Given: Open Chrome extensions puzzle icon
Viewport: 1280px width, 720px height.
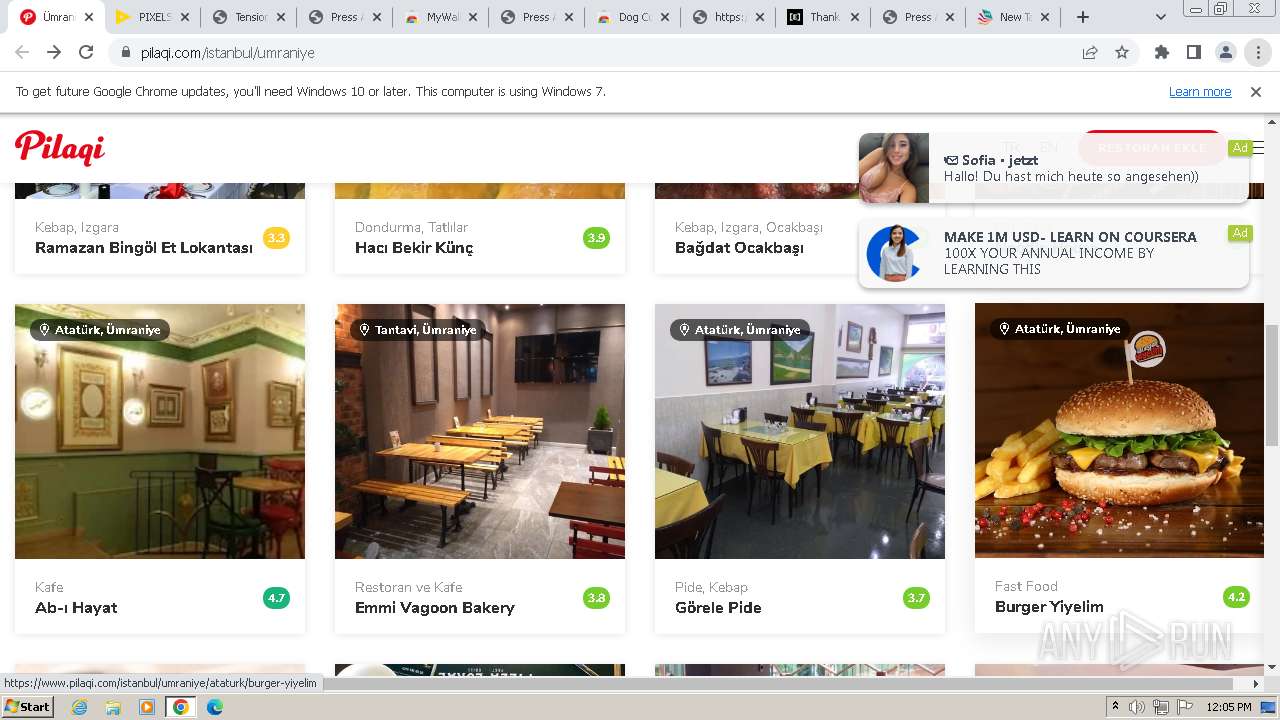Looking at the screenshot, I should pyautogui.click(x=1162, y=53).
